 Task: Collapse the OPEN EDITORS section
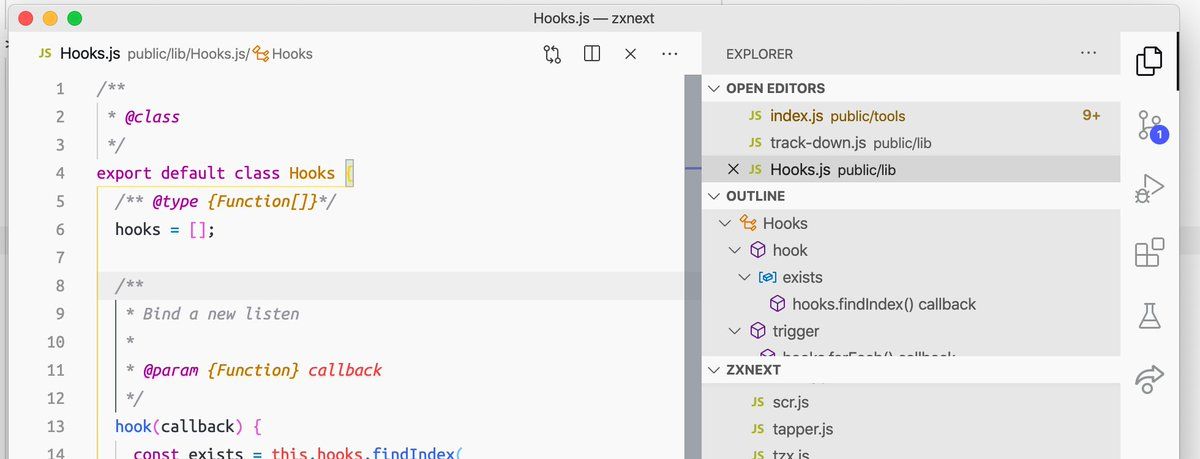714,88
